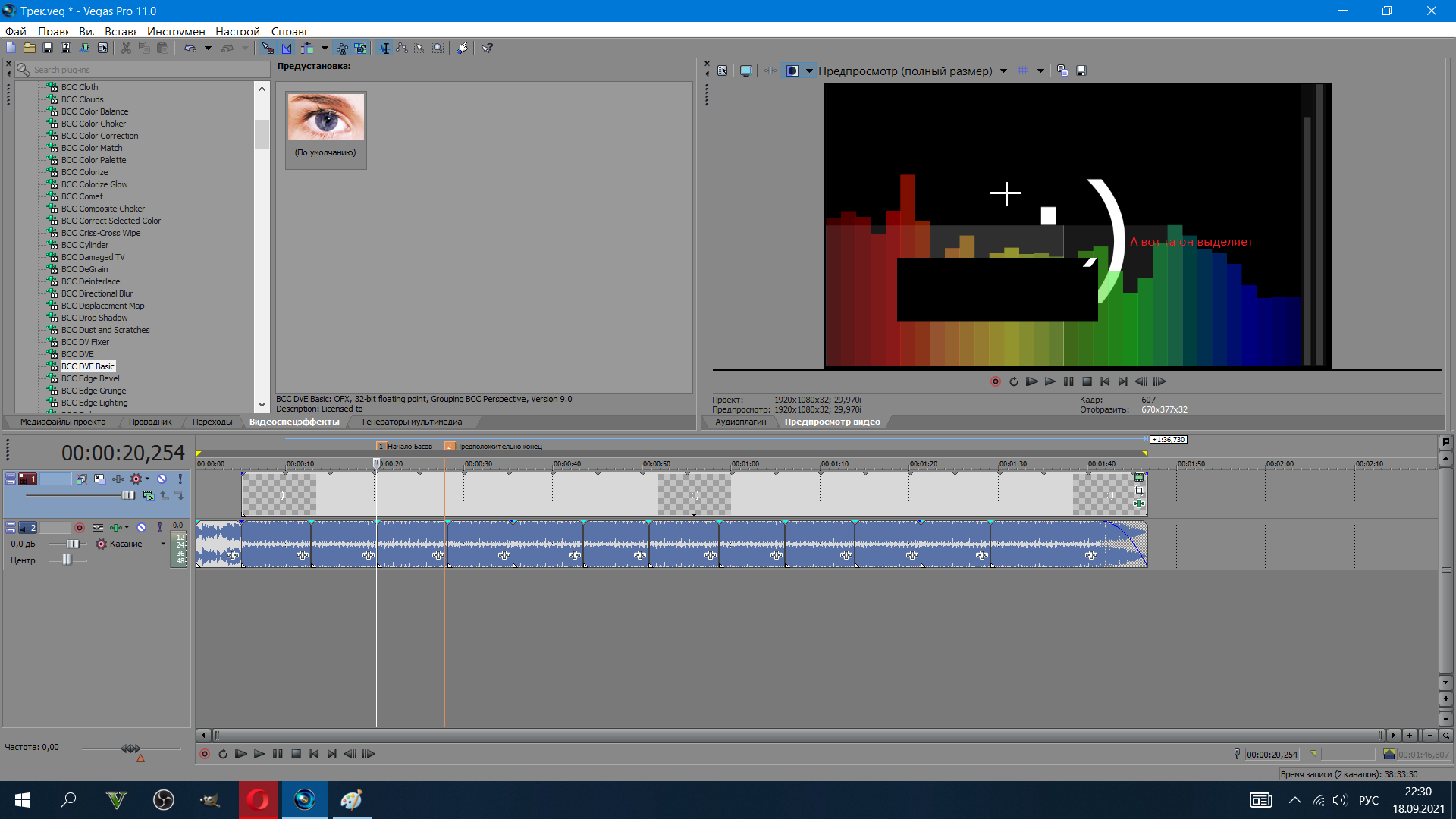The width and height of the screenshot is (1456, 819).
Task: Click Record in the video preview controls
Action: point(996,382)
